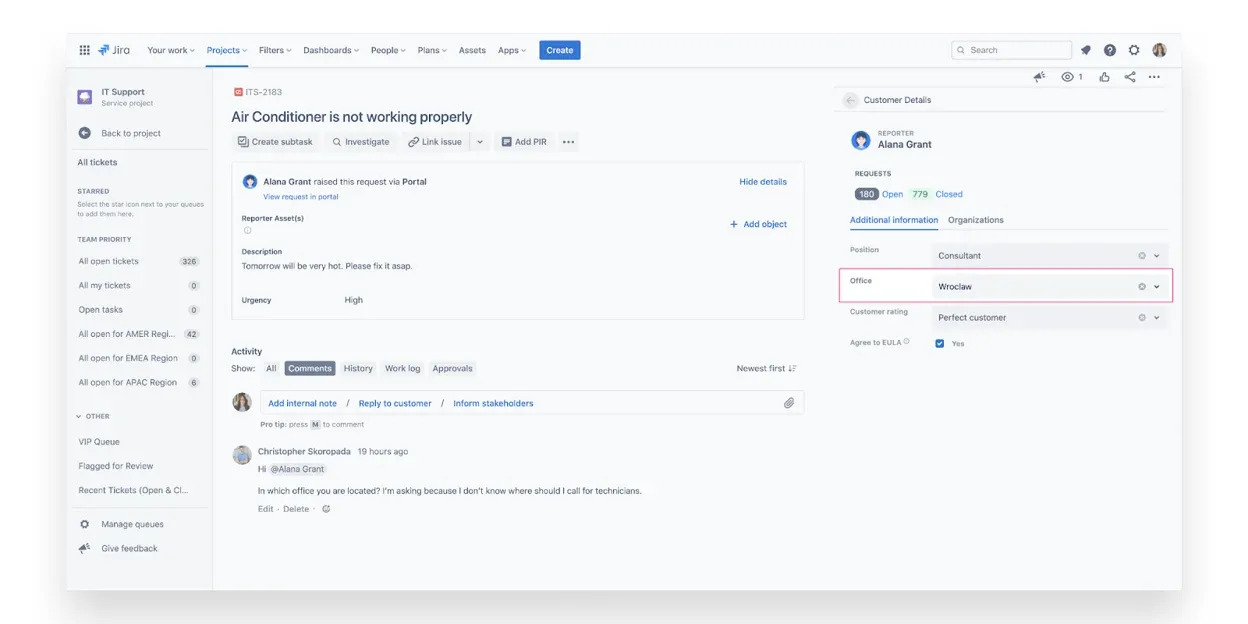
Task: Click the share icon for this issue
Action: 1130,77
